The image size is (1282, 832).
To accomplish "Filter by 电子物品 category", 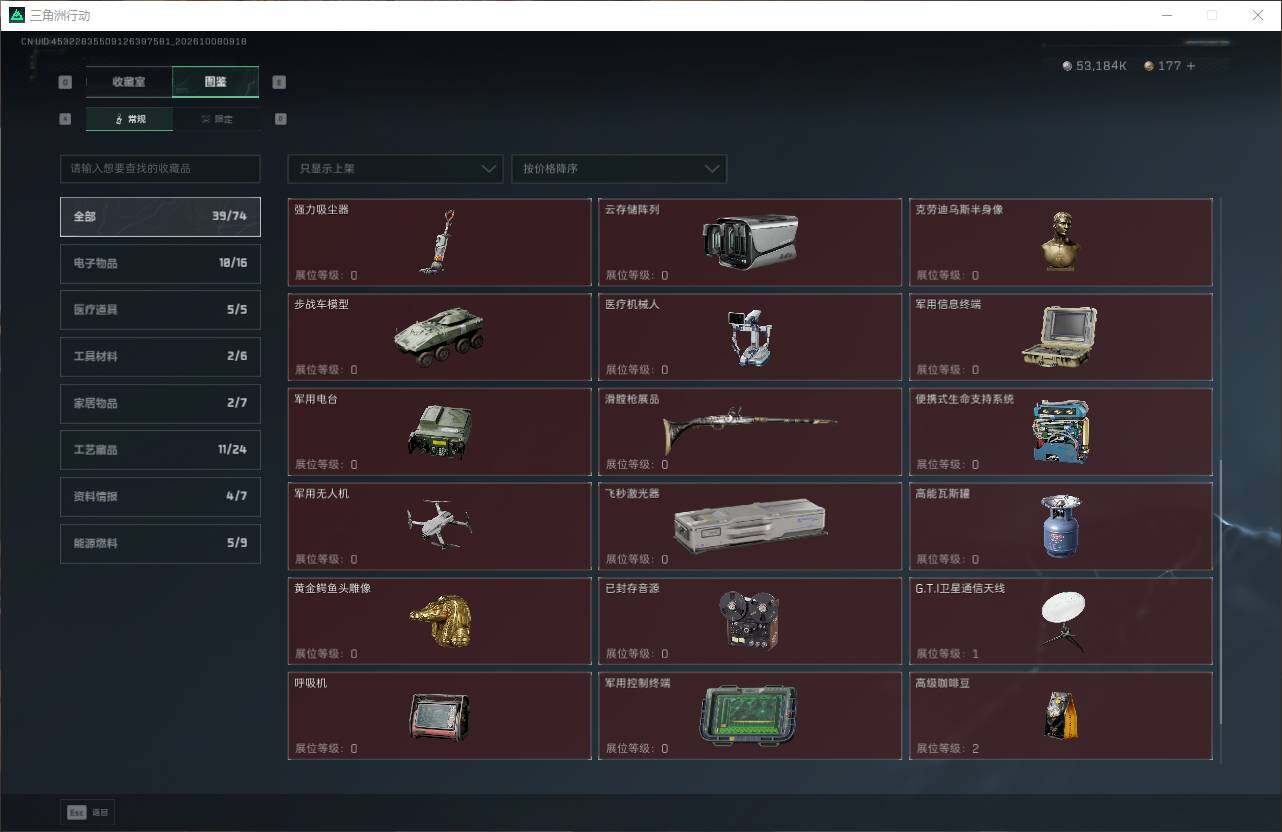I will [160, 263].
